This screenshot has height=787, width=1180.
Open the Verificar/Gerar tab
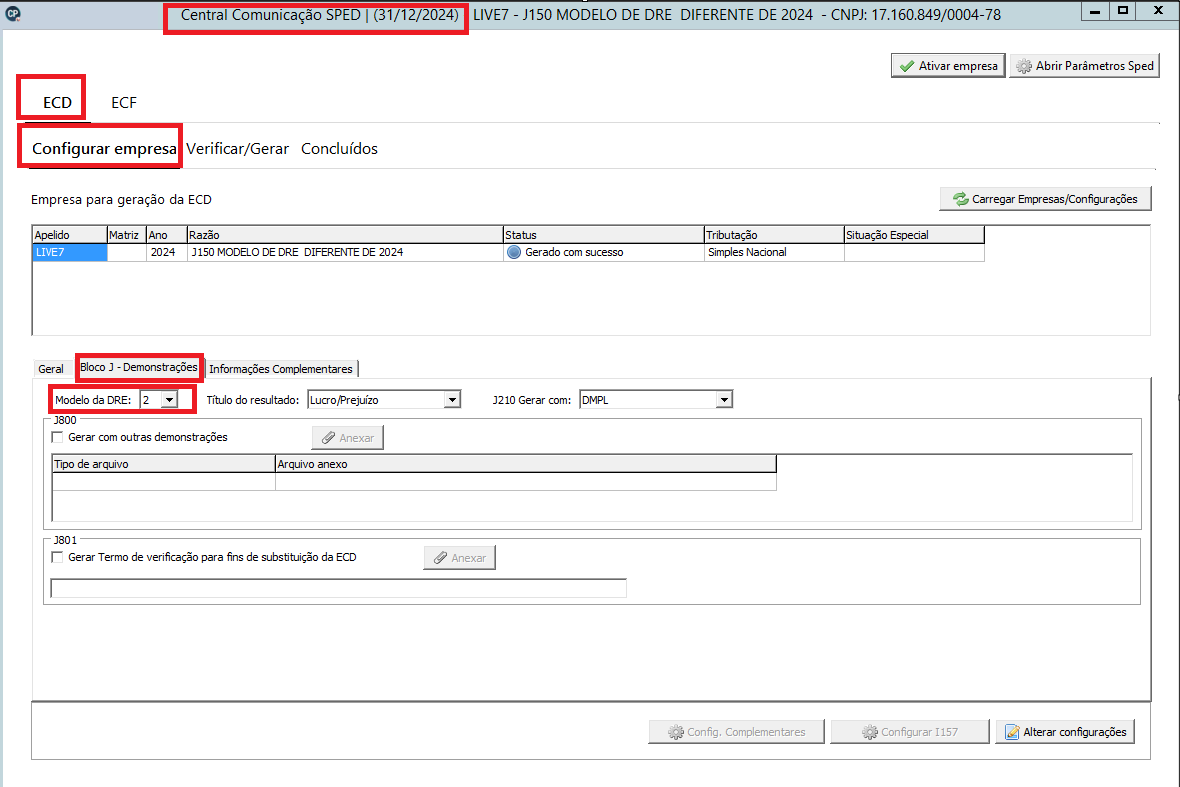coord(238,149)
